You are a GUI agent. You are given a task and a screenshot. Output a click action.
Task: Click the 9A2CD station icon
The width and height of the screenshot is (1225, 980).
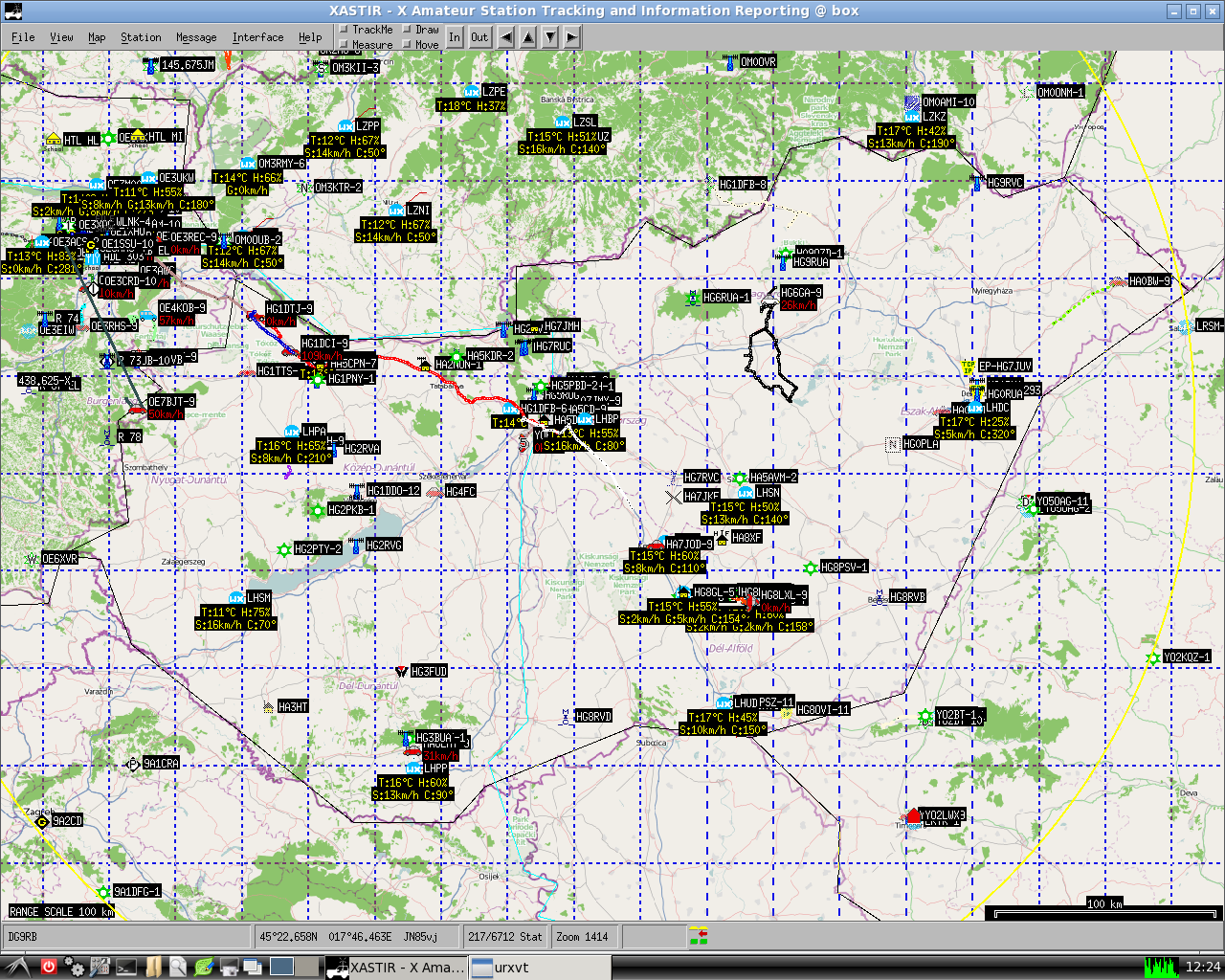(41, 821)
